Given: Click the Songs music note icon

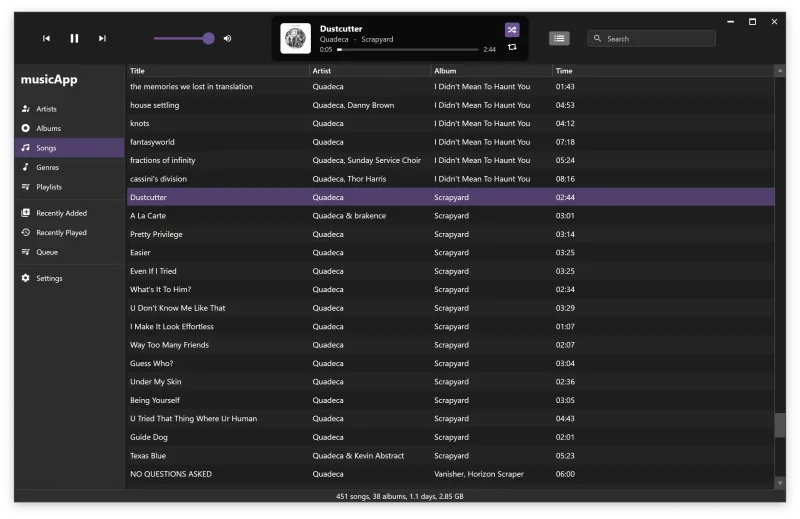Looking at the screenshot, I should [26, 147].
